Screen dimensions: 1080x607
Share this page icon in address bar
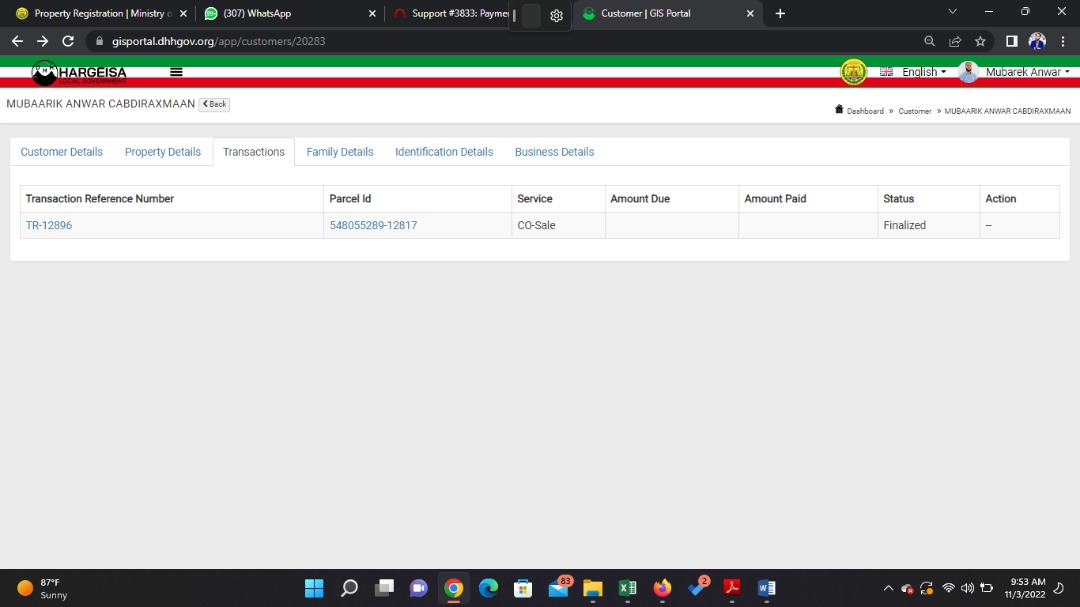pos(955,41)
